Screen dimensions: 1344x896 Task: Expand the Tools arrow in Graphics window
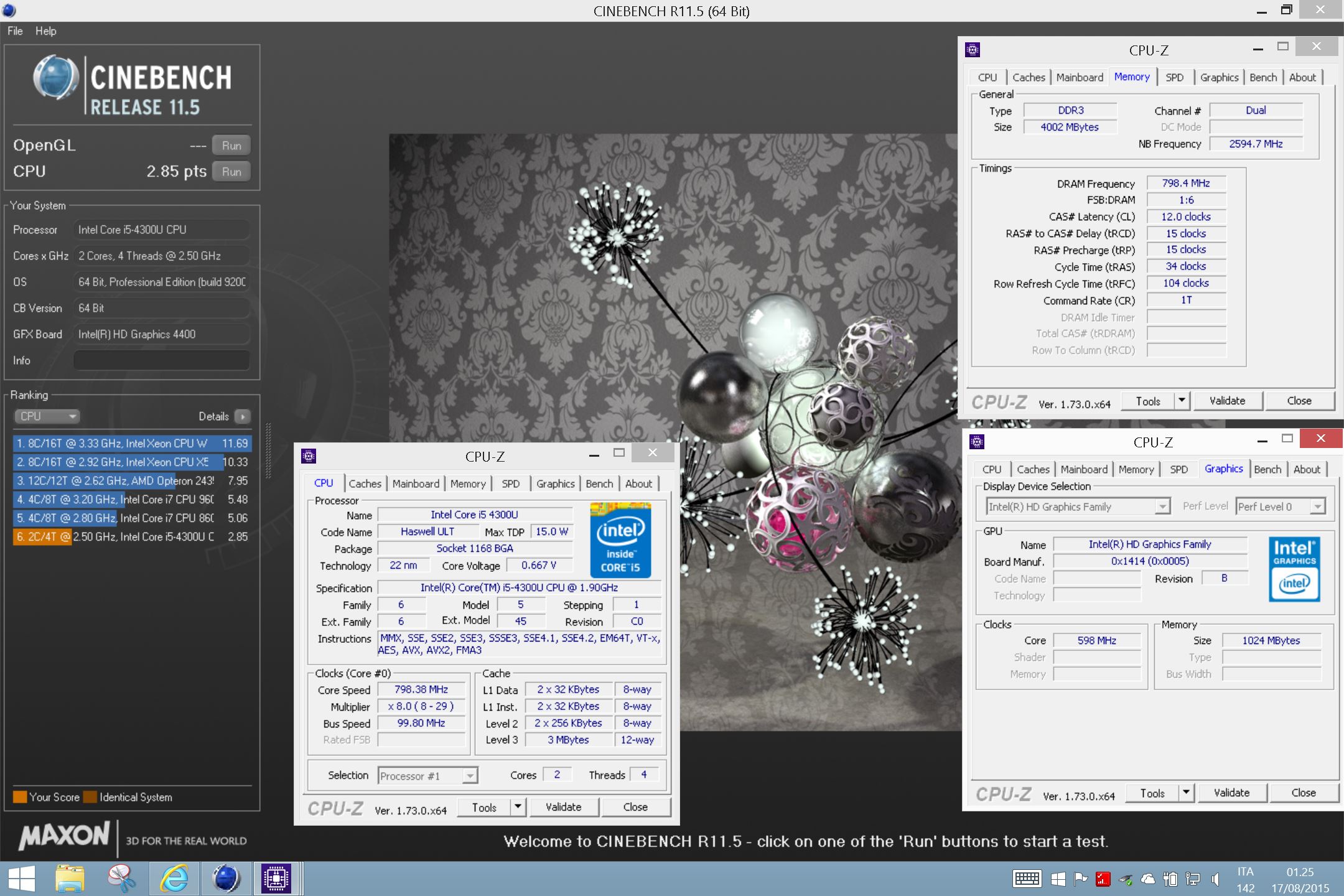coord(1186,793)
